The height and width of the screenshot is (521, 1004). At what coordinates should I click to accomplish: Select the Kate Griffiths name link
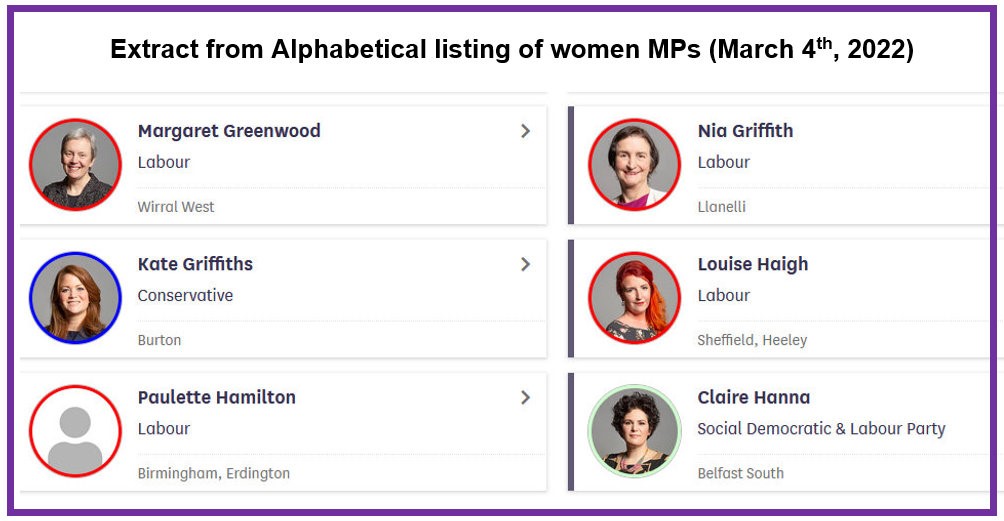click(x=195, y=264)
